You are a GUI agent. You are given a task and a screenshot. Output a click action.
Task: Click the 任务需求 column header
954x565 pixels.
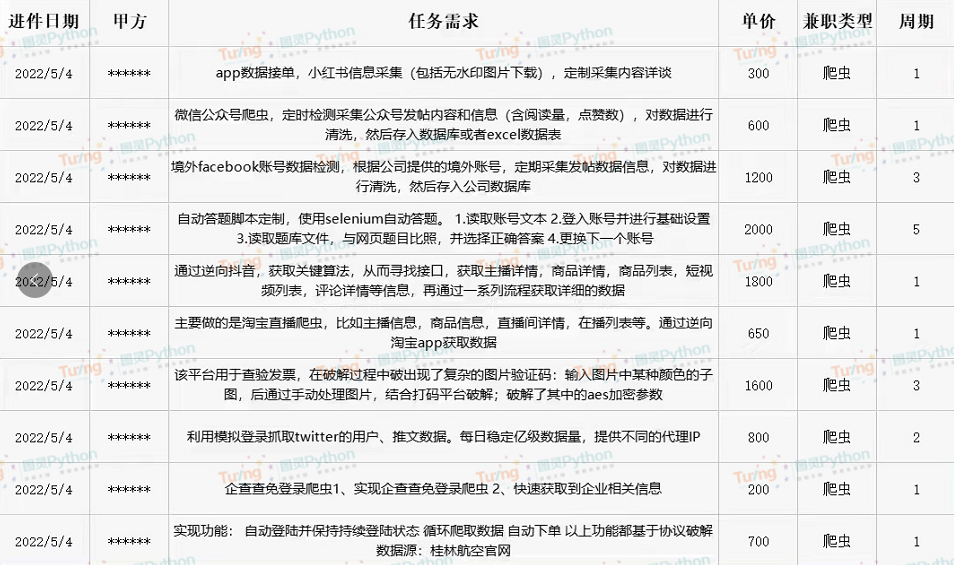coord(444,21)
